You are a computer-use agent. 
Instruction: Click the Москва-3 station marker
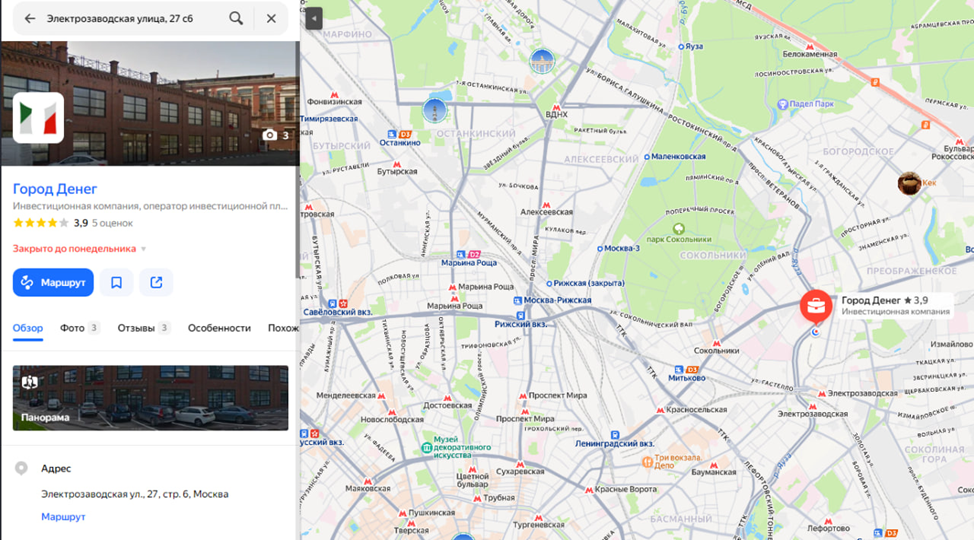599,249
